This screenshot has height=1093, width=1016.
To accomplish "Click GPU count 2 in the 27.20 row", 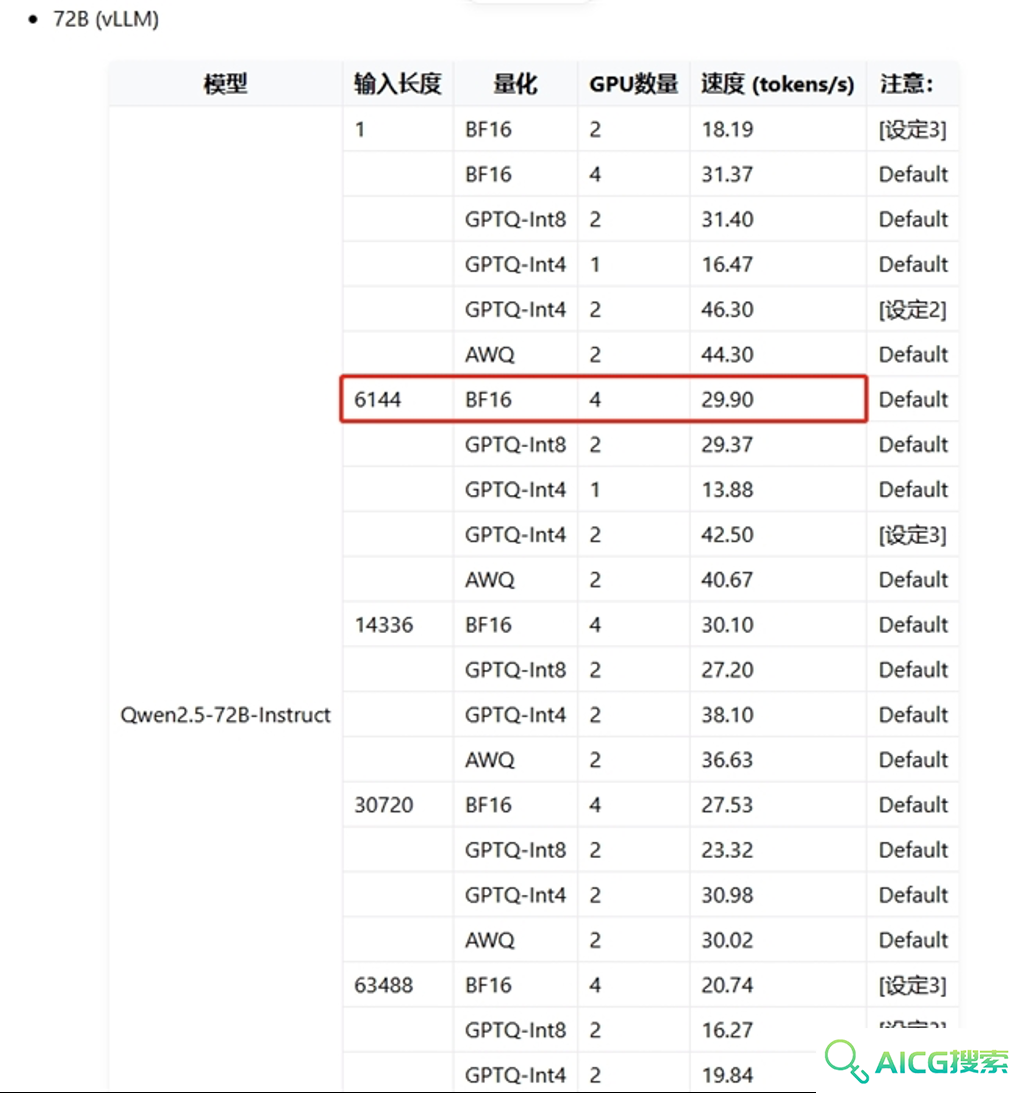I will pos(594,670).
